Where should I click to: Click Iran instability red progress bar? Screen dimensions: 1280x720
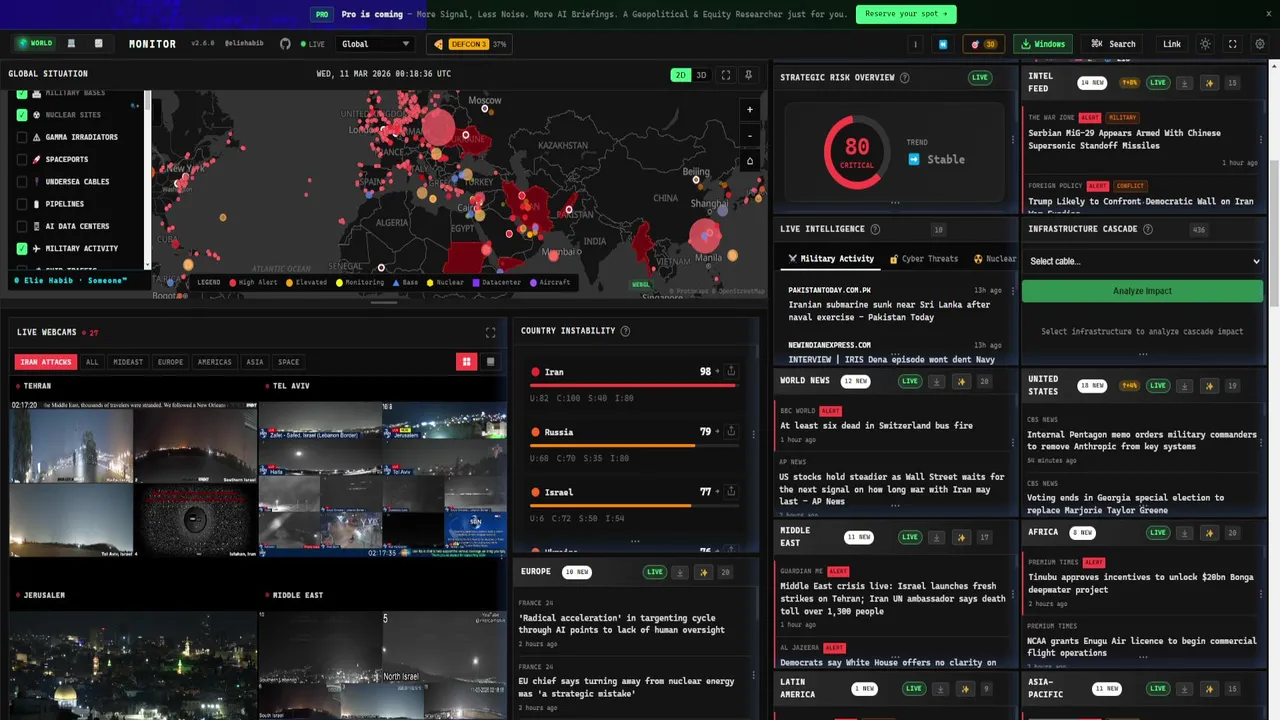click(634, 385)
